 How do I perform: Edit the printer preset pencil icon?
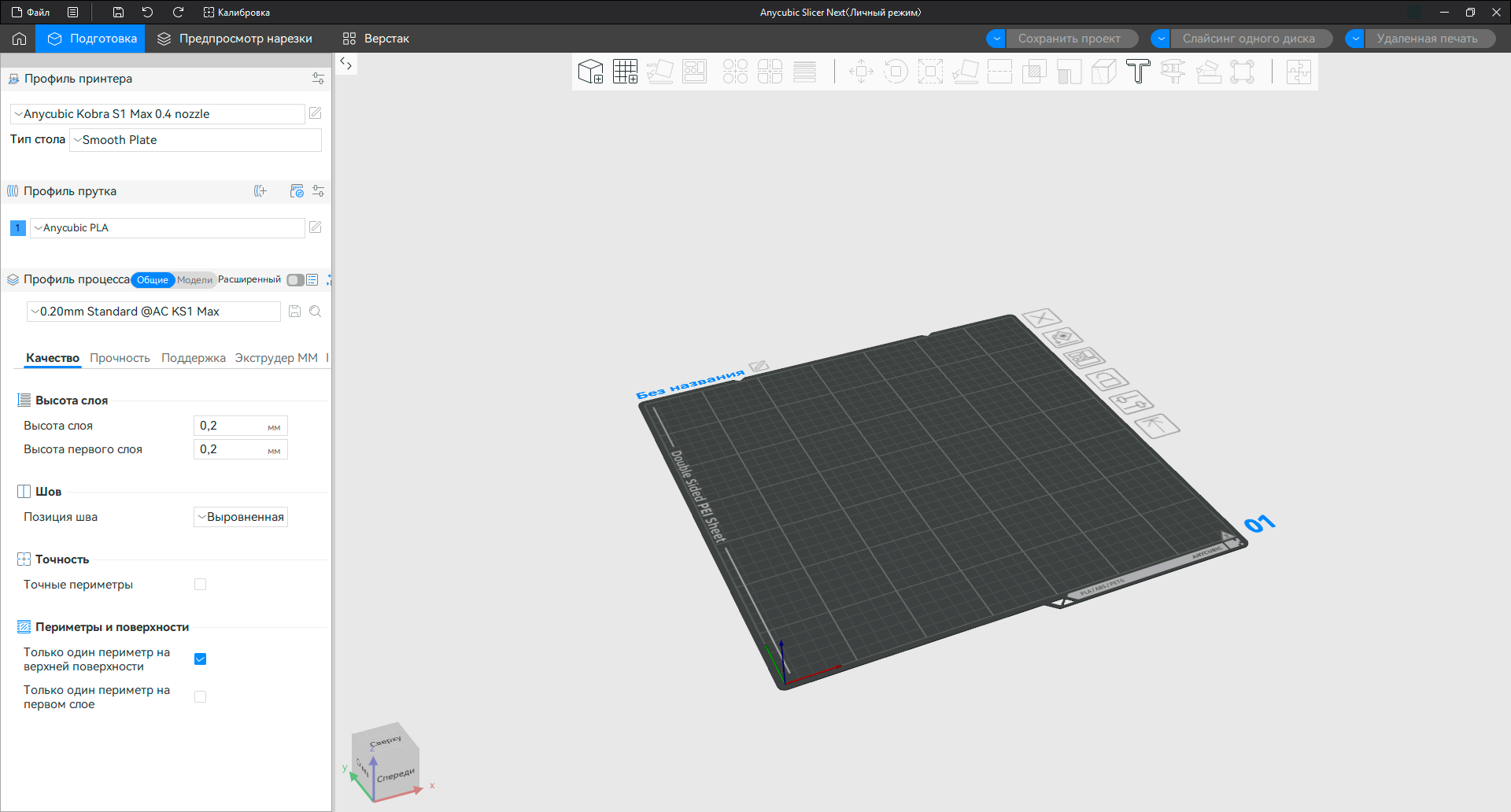pyautogui.click(x=315, y=113)
